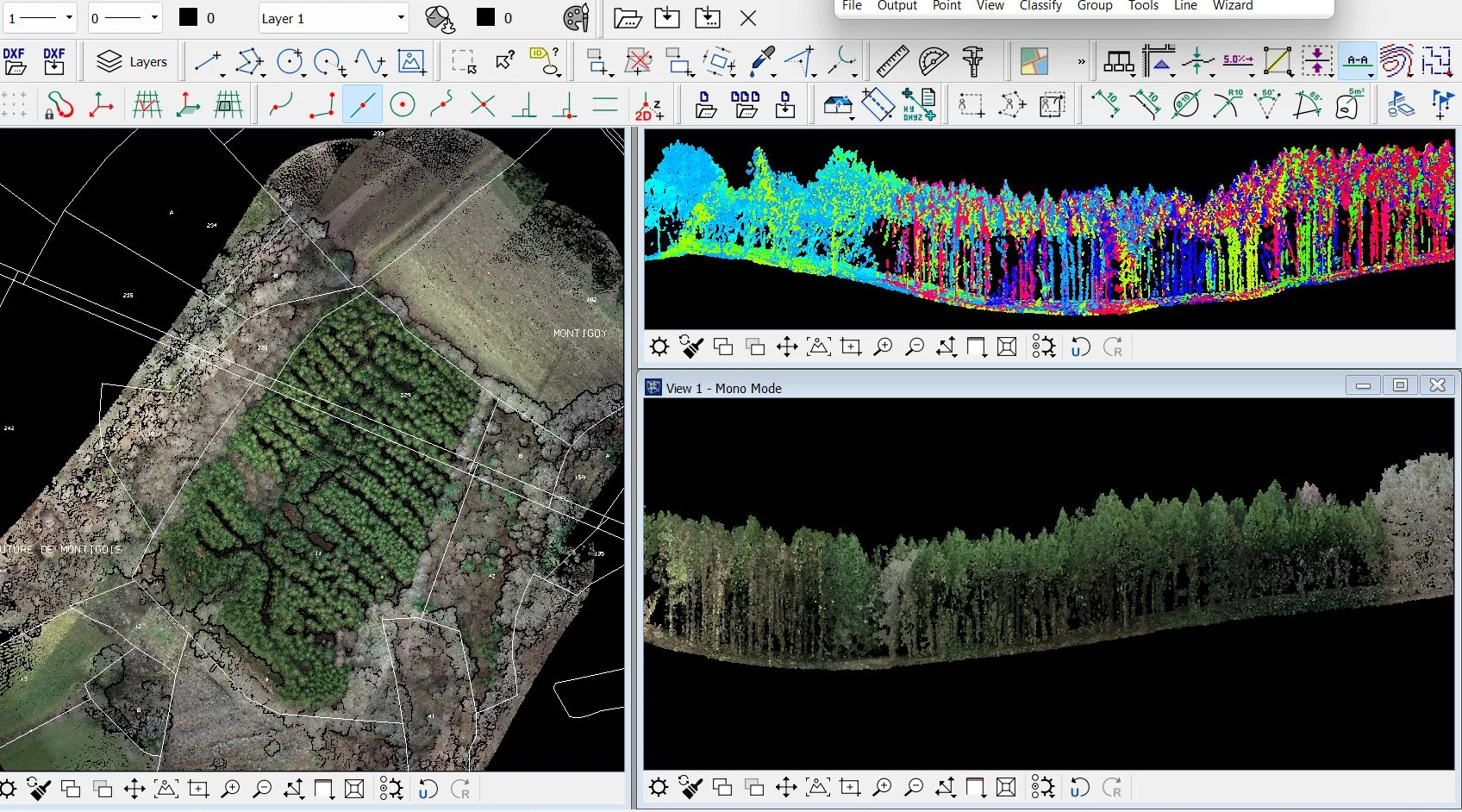1462x812 pixels.
Task: Select the ruler measure distance tool
Action: (891, 61)
